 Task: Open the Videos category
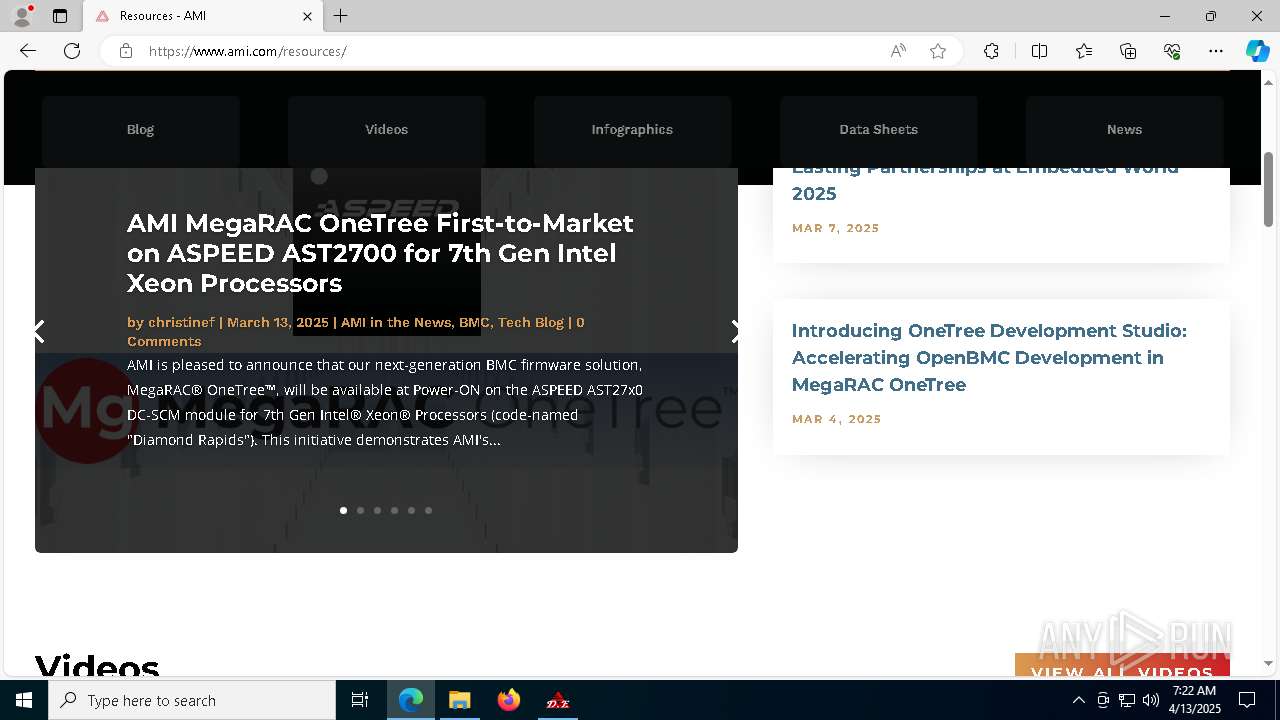(x=386, y=130)
